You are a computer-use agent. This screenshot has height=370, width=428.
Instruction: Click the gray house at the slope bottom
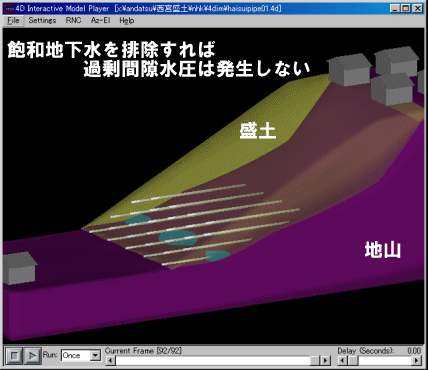tap(19, 268)
